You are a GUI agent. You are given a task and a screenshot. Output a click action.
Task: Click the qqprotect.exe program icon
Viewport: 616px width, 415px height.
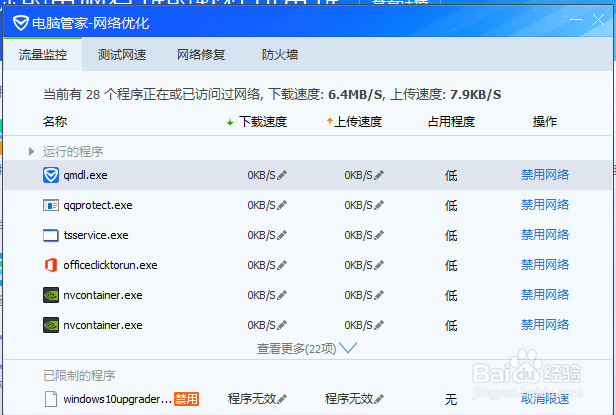pos(51,205)
